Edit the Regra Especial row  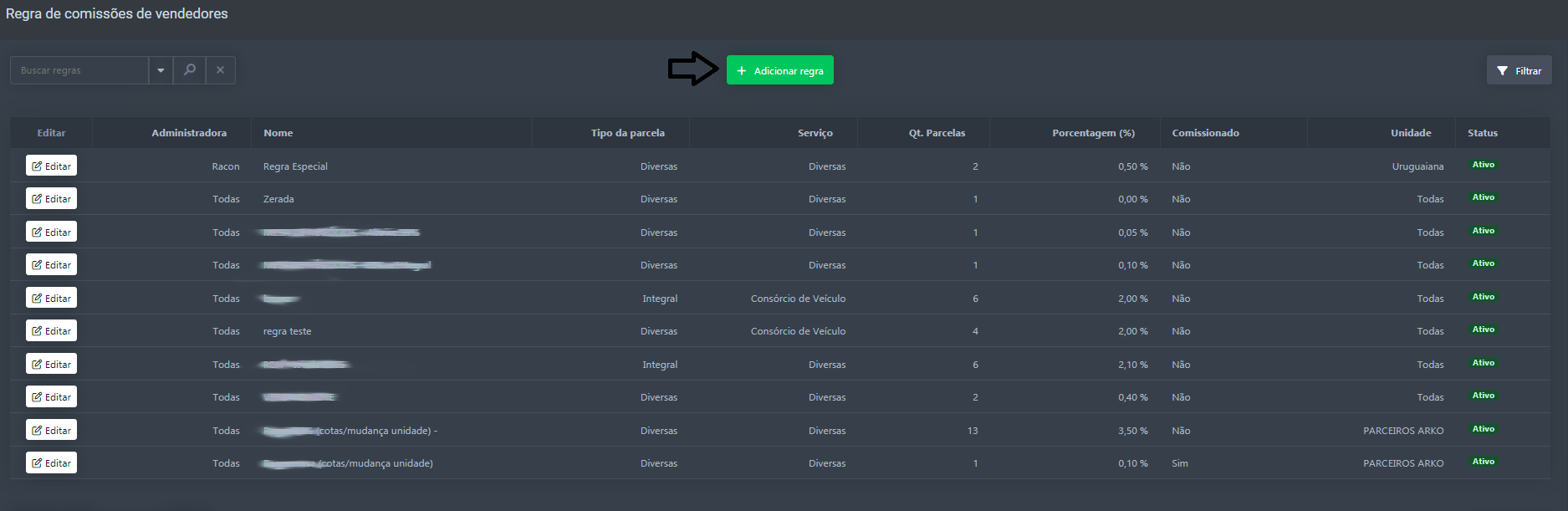coord(51,166)
